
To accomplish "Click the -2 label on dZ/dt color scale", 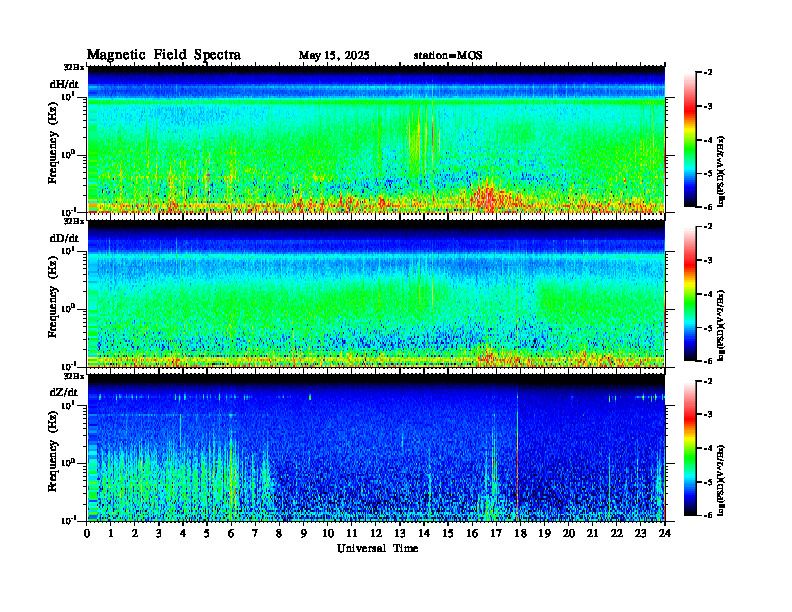I will tap(708, 381).
